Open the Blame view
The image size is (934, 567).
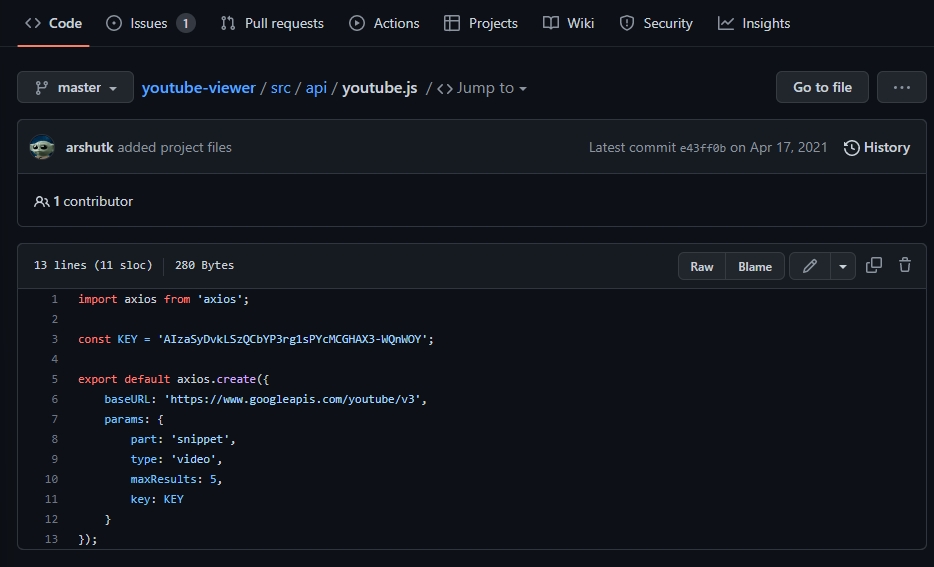coord(755,266)
